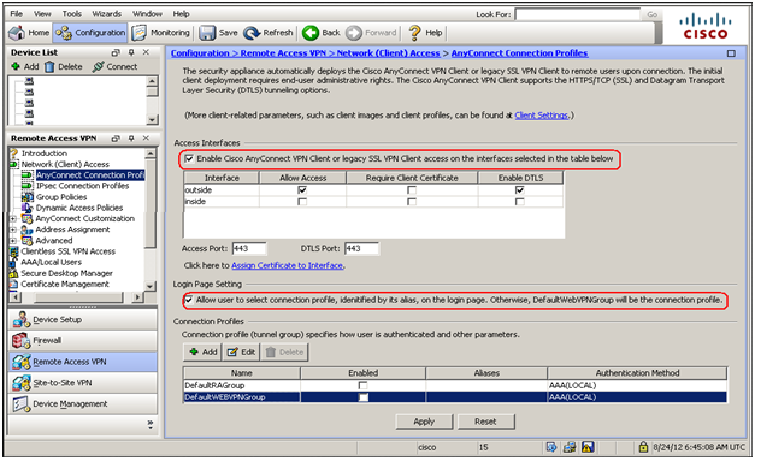758x461 pixels.
Task: Click Device List scroll down arrow
Action: click(x=152, y=119)
